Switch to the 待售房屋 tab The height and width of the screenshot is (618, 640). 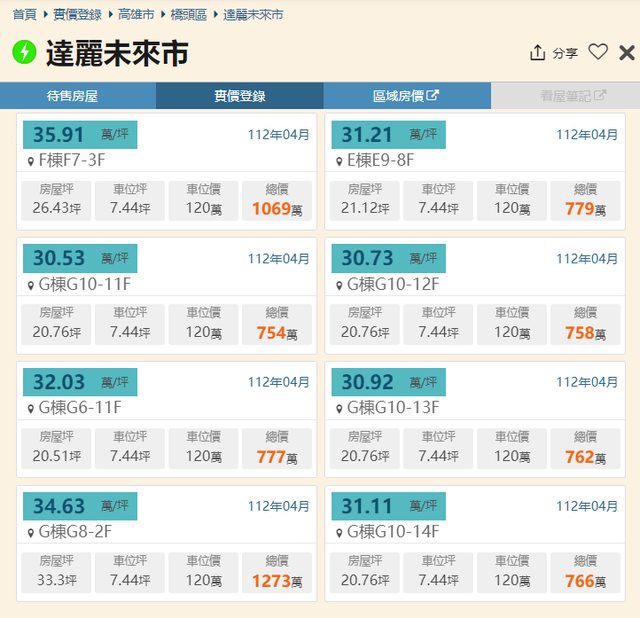[78, 96]
